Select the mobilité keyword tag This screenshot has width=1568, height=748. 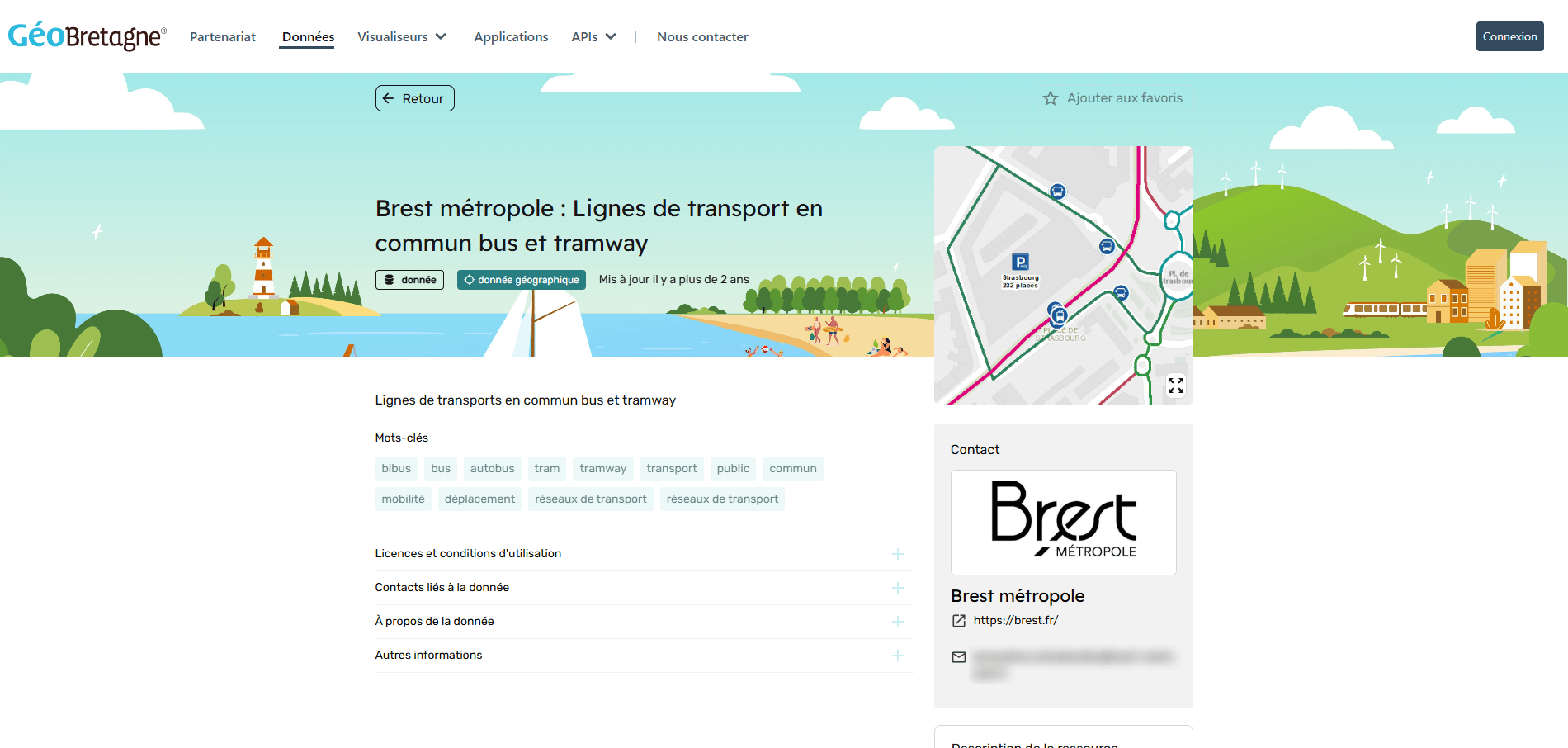404,499
